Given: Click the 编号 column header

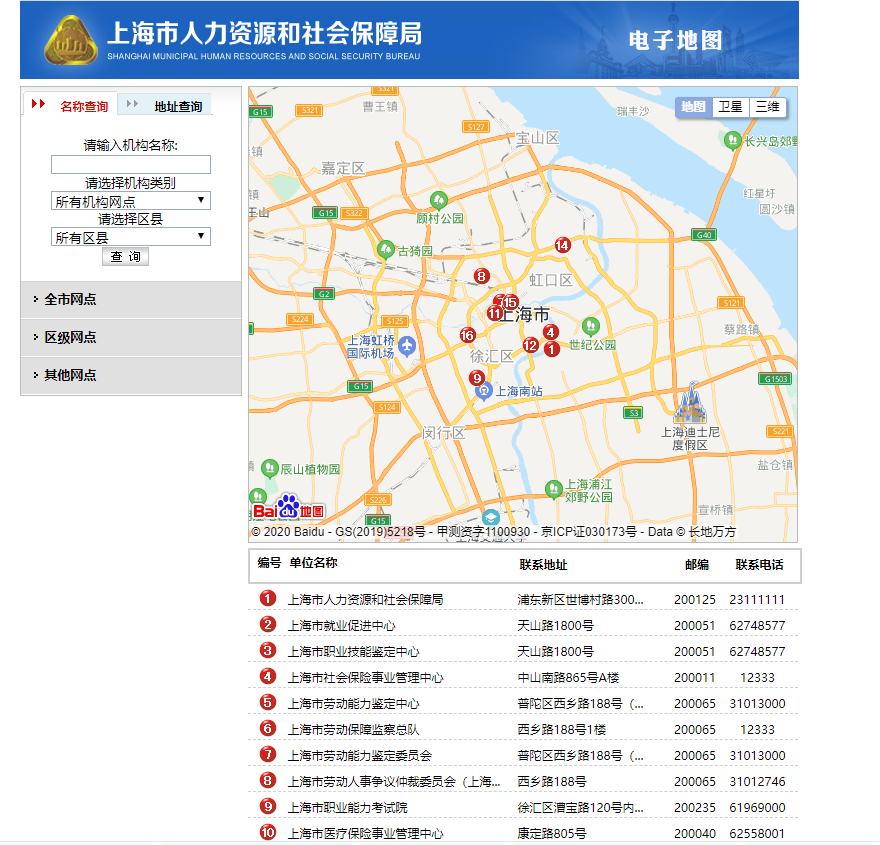Looking at the screenshot, I should [x=269, y=563].
